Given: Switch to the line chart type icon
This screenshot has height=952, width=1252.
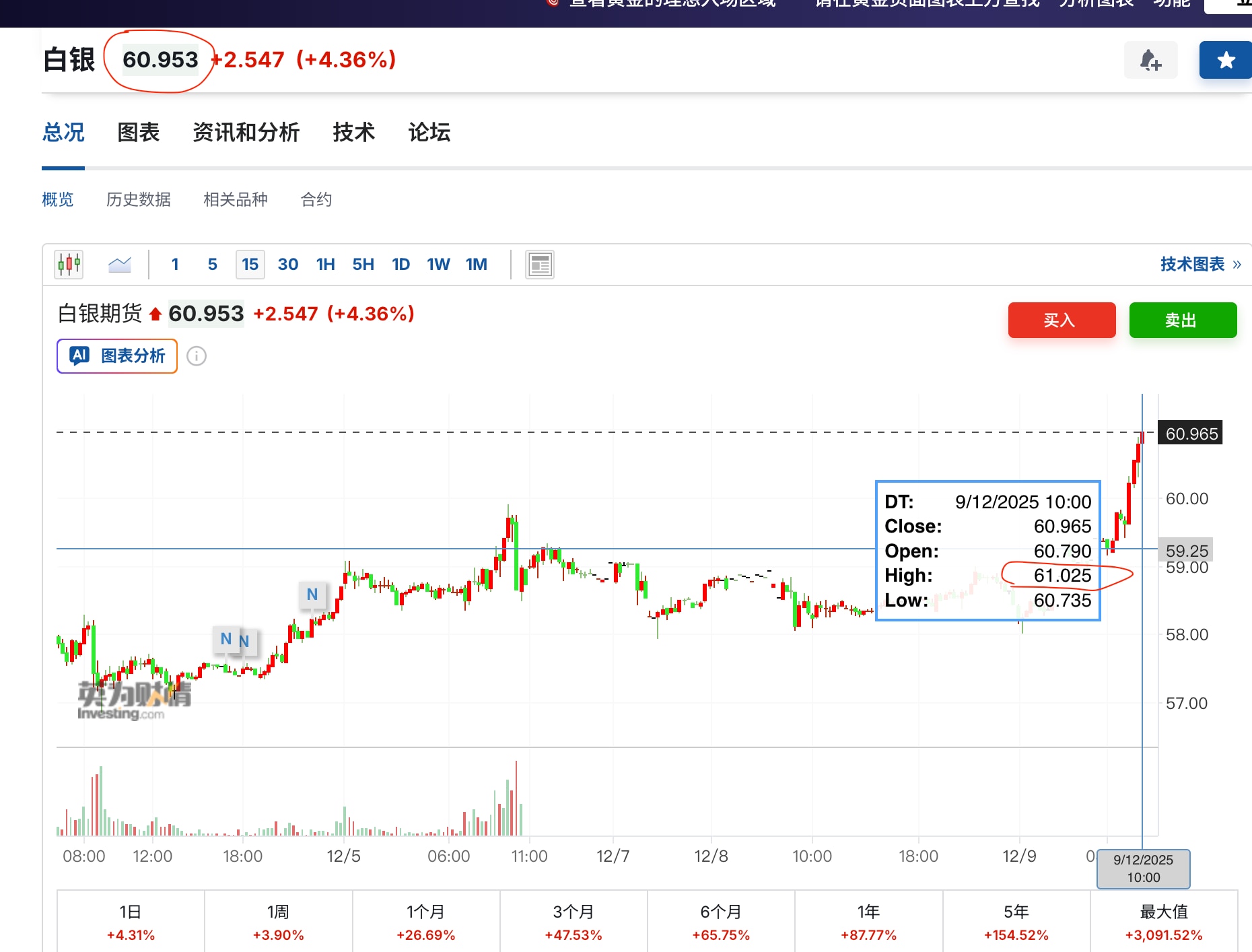Looking at the screenshot, I should click(x=120, y=264).
